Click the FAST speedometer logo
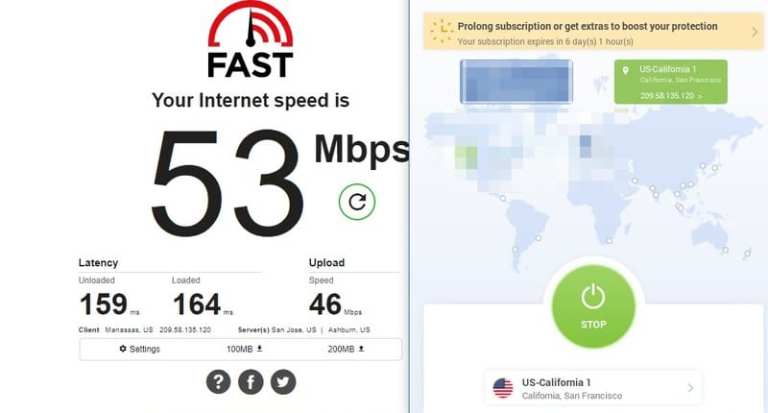The height and width of the screenshot is (413, 768). pos(250,39)
